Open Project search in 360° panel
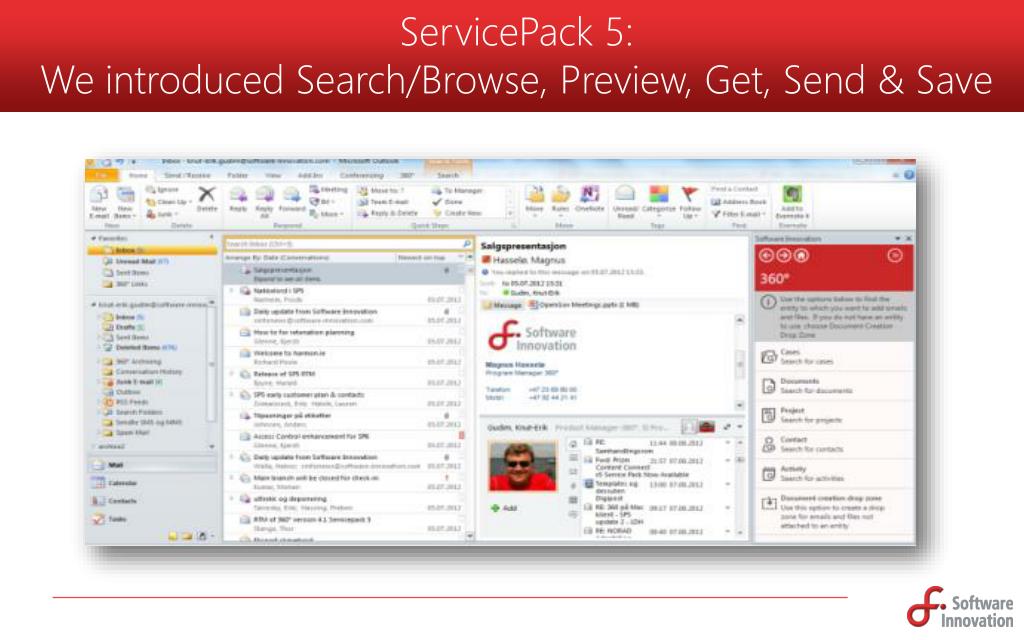Screen dimensions: 1024x640 (x=835, y=415)
